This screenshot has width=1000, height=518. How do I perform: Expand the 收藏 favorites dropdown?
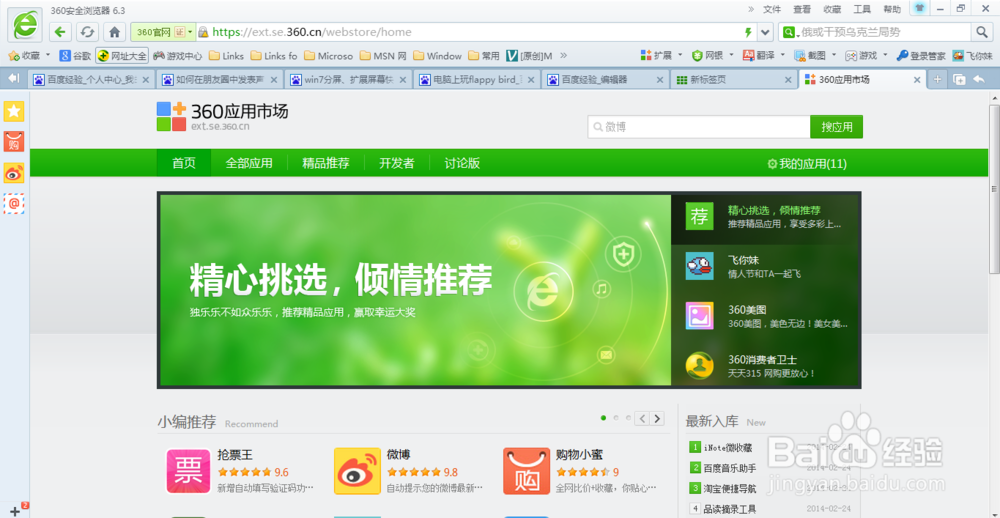point(48,56)
